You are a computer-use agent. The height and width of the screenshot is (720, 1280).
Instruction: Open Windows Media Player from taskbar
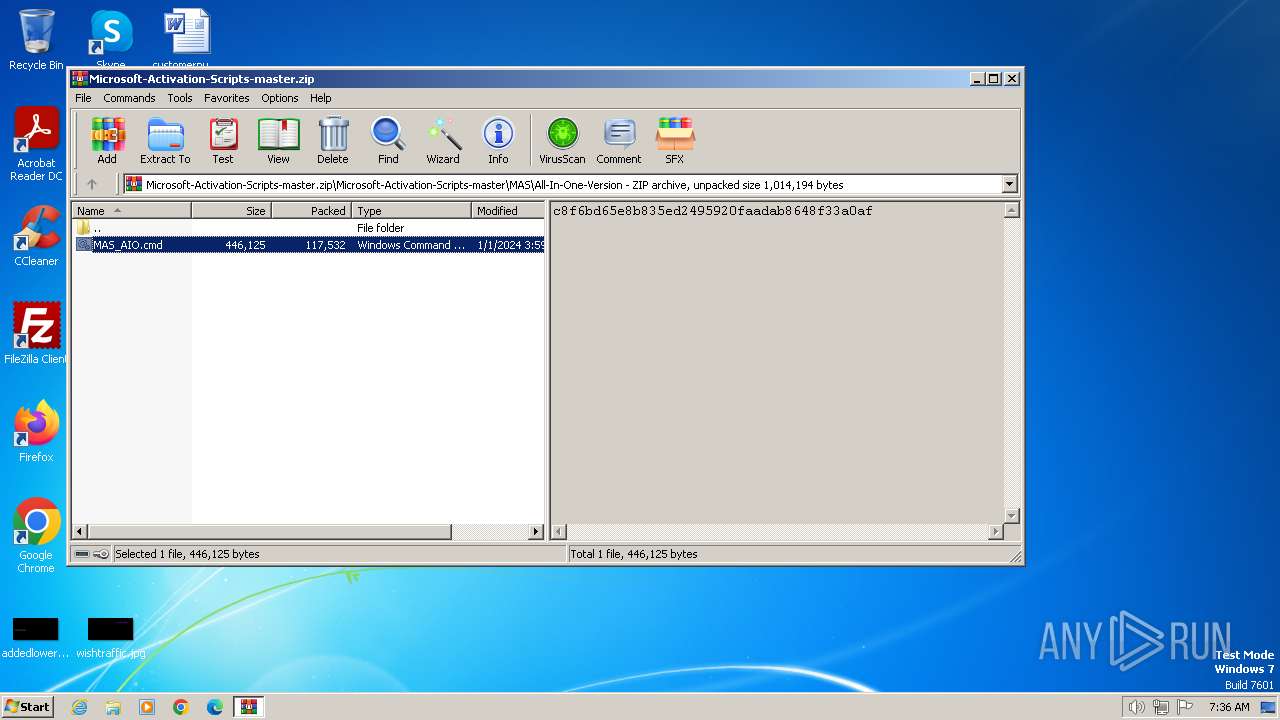point(147,707)
